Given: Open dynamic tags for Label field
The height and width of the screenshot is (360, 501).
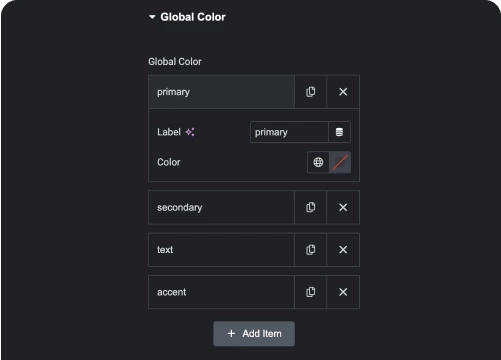Looking at the screenshot, I should click(x=339, y=132).
